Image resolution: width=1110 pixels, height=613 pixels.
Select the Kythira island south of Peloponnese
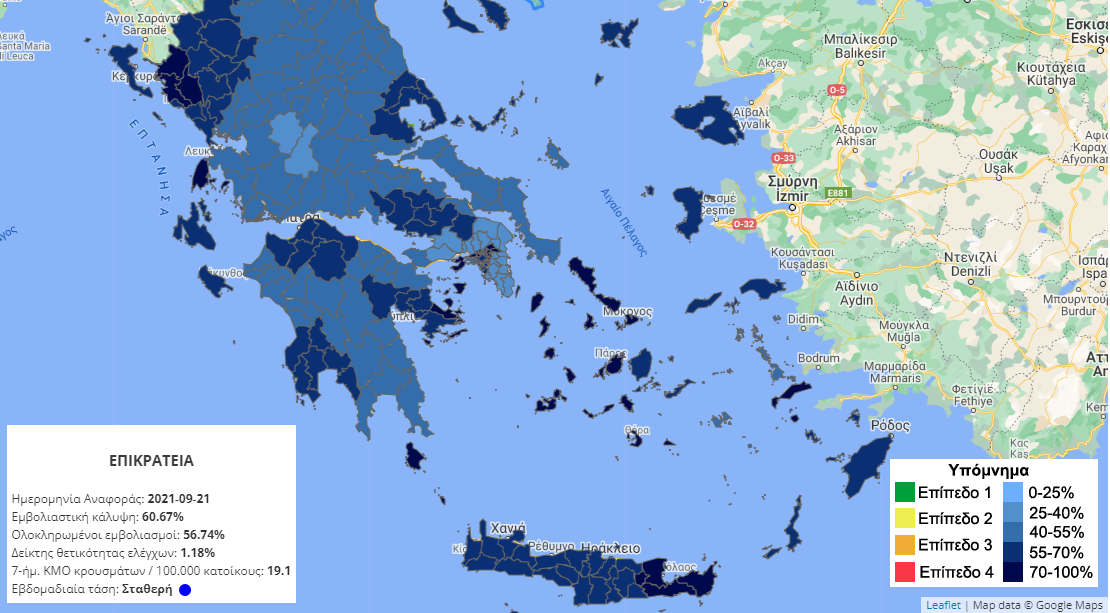coord(416,457)
